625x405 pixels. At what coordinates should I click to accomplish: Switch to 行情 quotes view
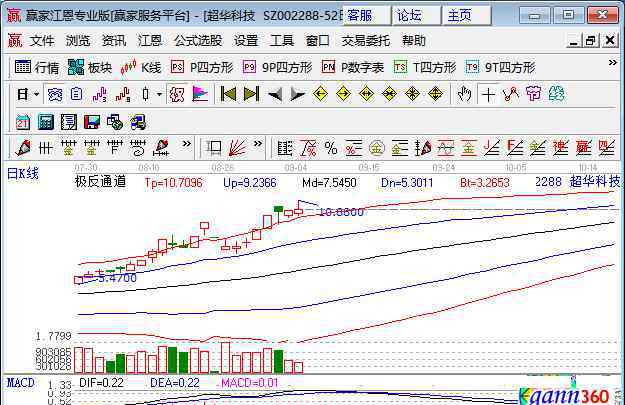click(x=37, y=67)
